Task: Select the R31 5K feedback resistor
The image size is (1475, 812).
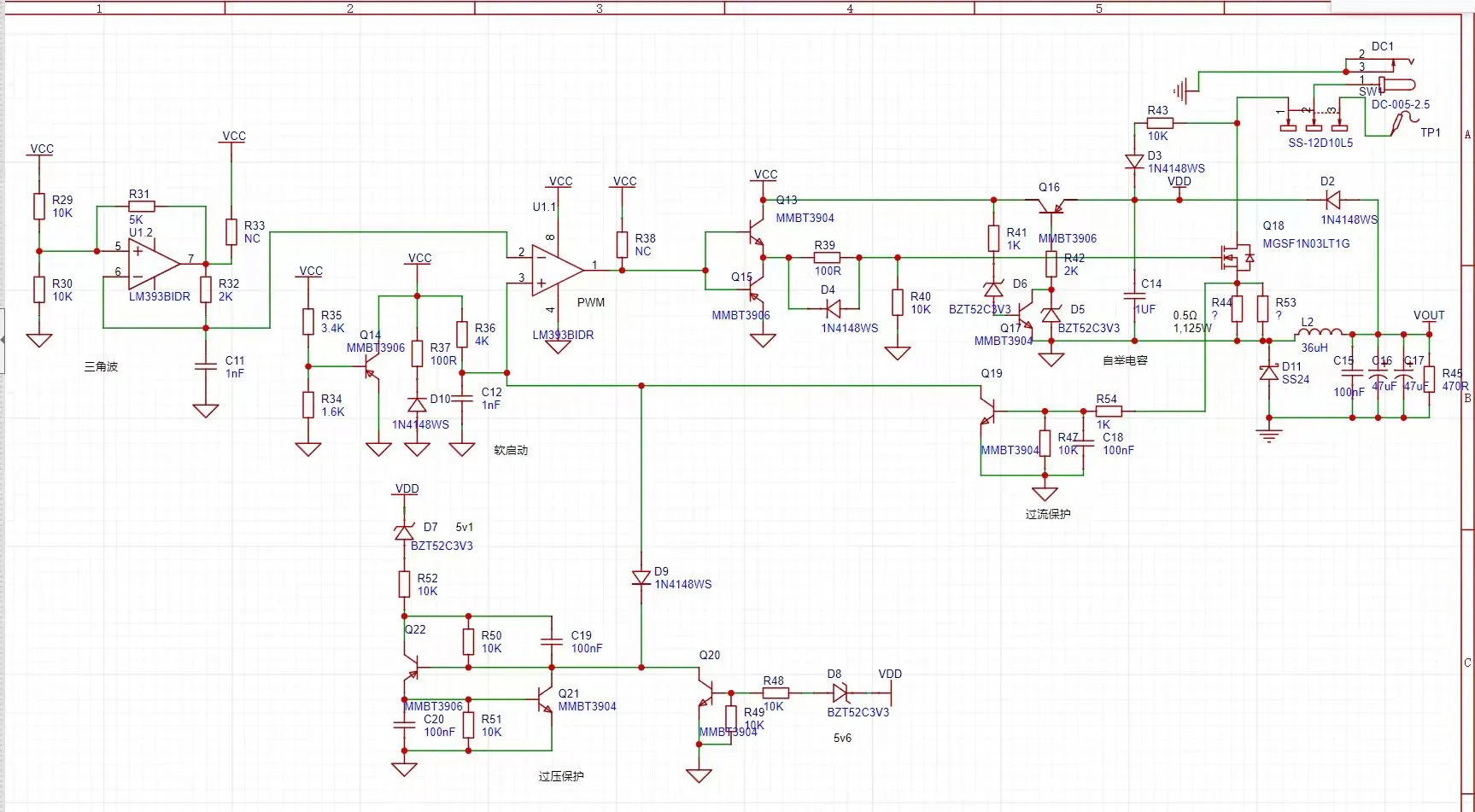Action: [141, 207]
